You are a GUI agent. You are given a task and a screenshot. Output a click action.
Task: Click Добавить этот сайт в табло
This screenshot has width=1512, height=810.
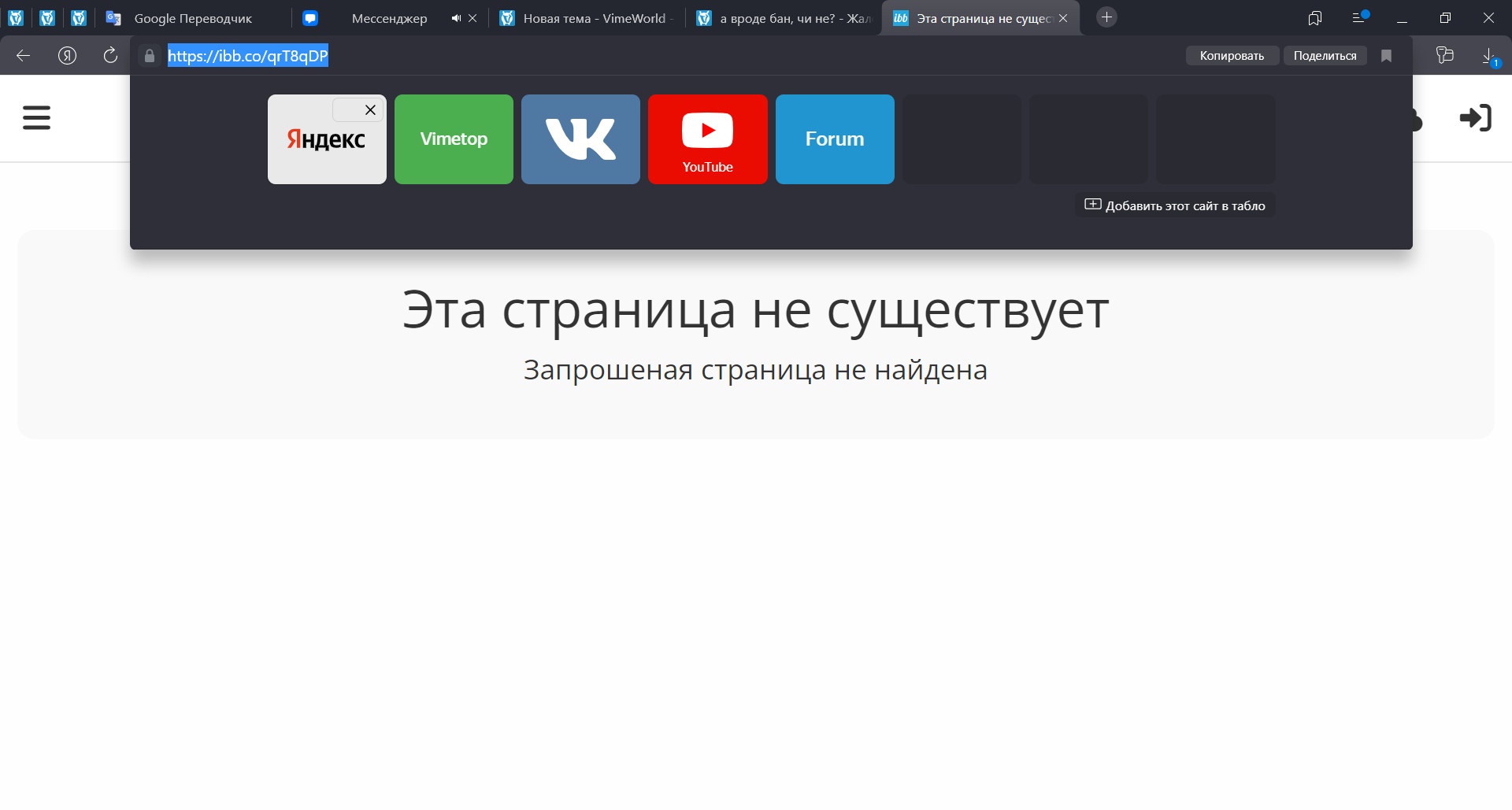click(x=1175, y=205)
